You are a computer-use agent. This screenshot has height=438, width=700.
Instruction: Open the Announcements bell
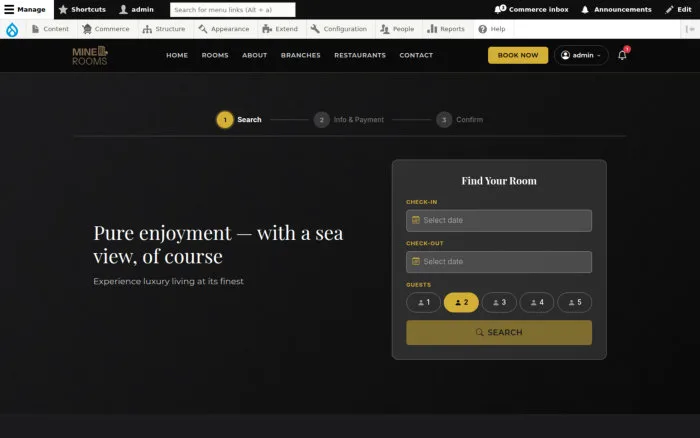tap(617, 9)
